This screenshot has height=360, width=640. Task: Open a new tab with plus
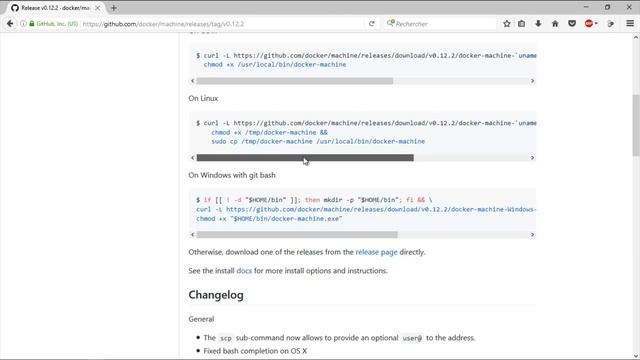pyautogui.click(x=114, y=8)
